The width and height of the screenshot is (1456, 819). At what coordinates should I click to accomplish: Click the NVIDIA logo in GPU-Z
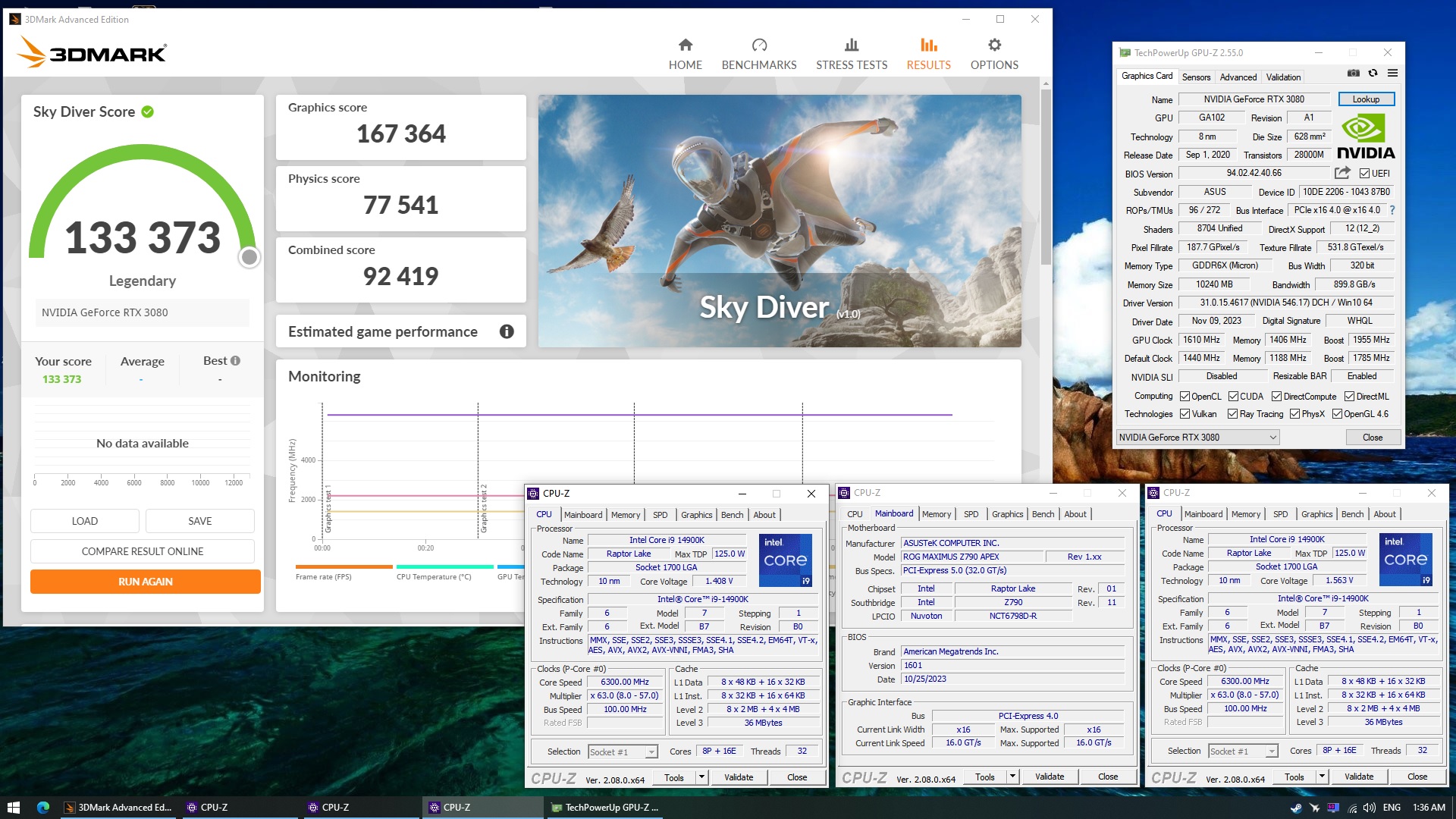1366,136
